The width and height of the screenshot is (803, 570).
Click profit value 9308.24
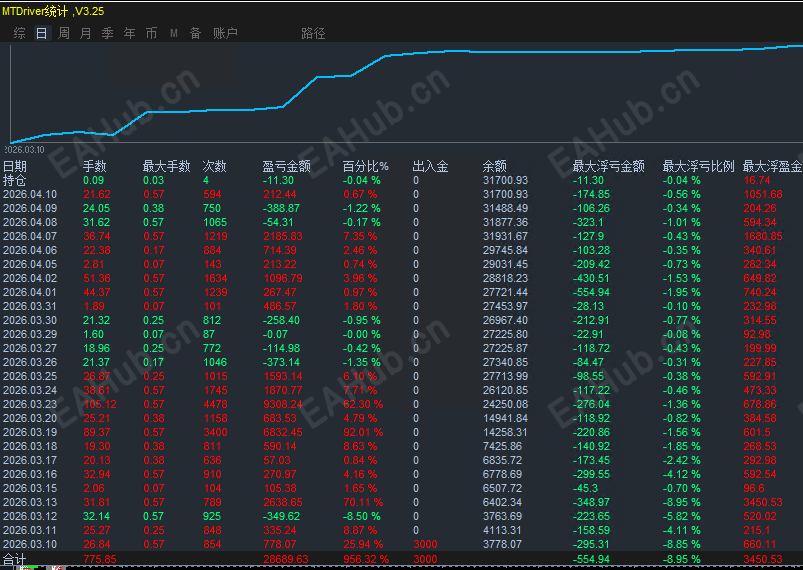coord(283,404)
